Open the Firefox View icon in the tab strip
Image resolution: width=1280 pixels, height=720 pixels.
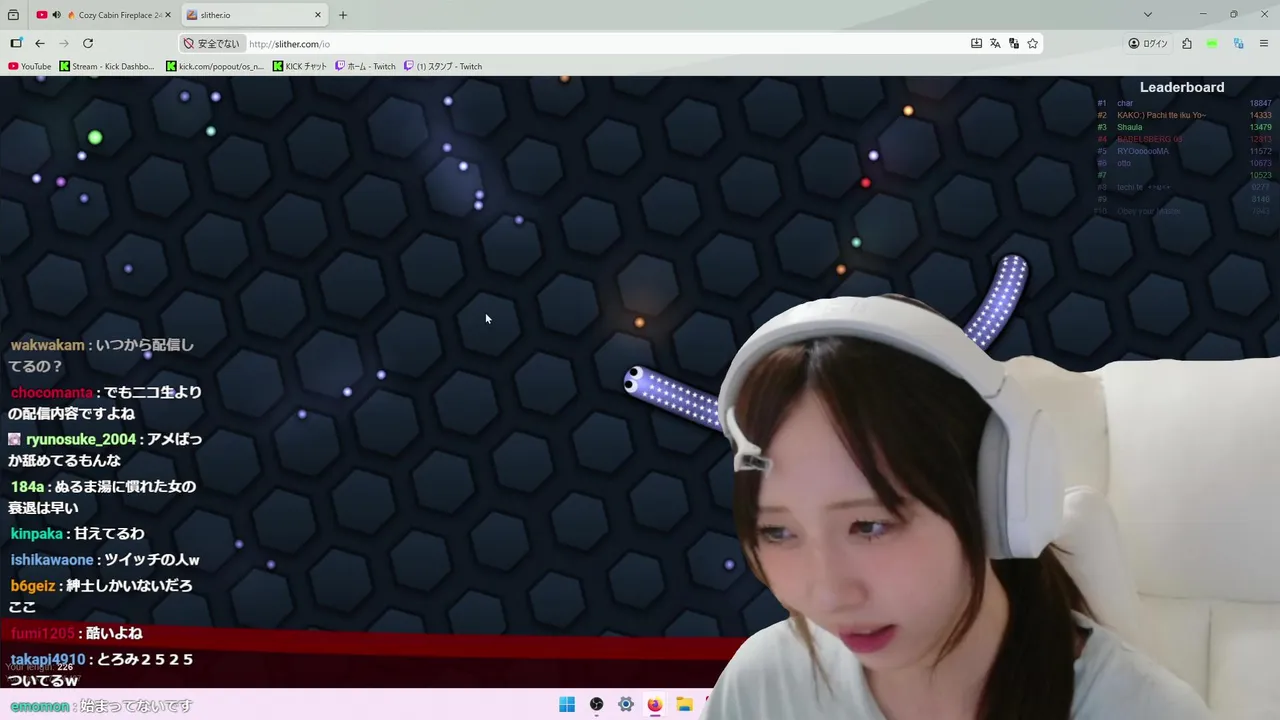(x=13, y=15)
